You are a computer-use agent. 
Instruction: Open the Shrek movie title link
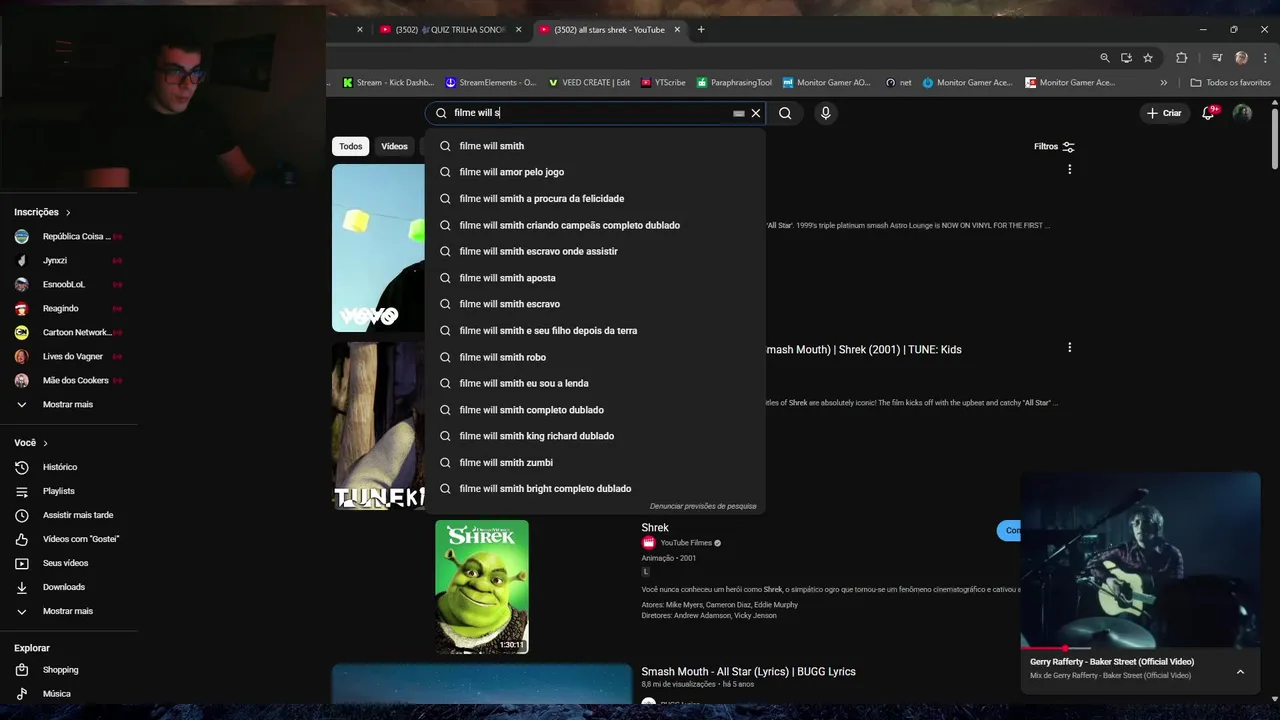(655, 528)
